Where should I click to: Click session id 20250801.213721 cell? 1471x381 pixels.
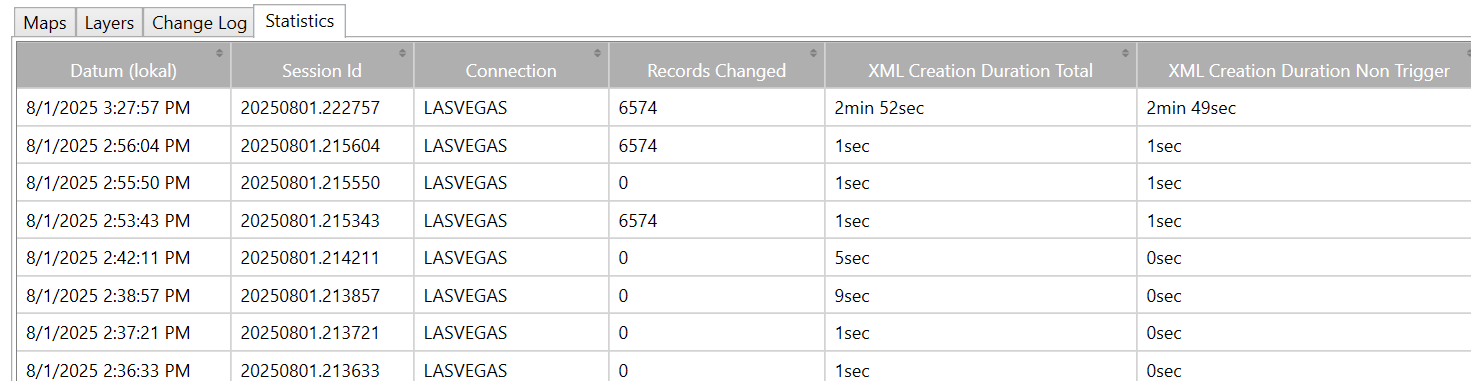[x=322, y=333]
